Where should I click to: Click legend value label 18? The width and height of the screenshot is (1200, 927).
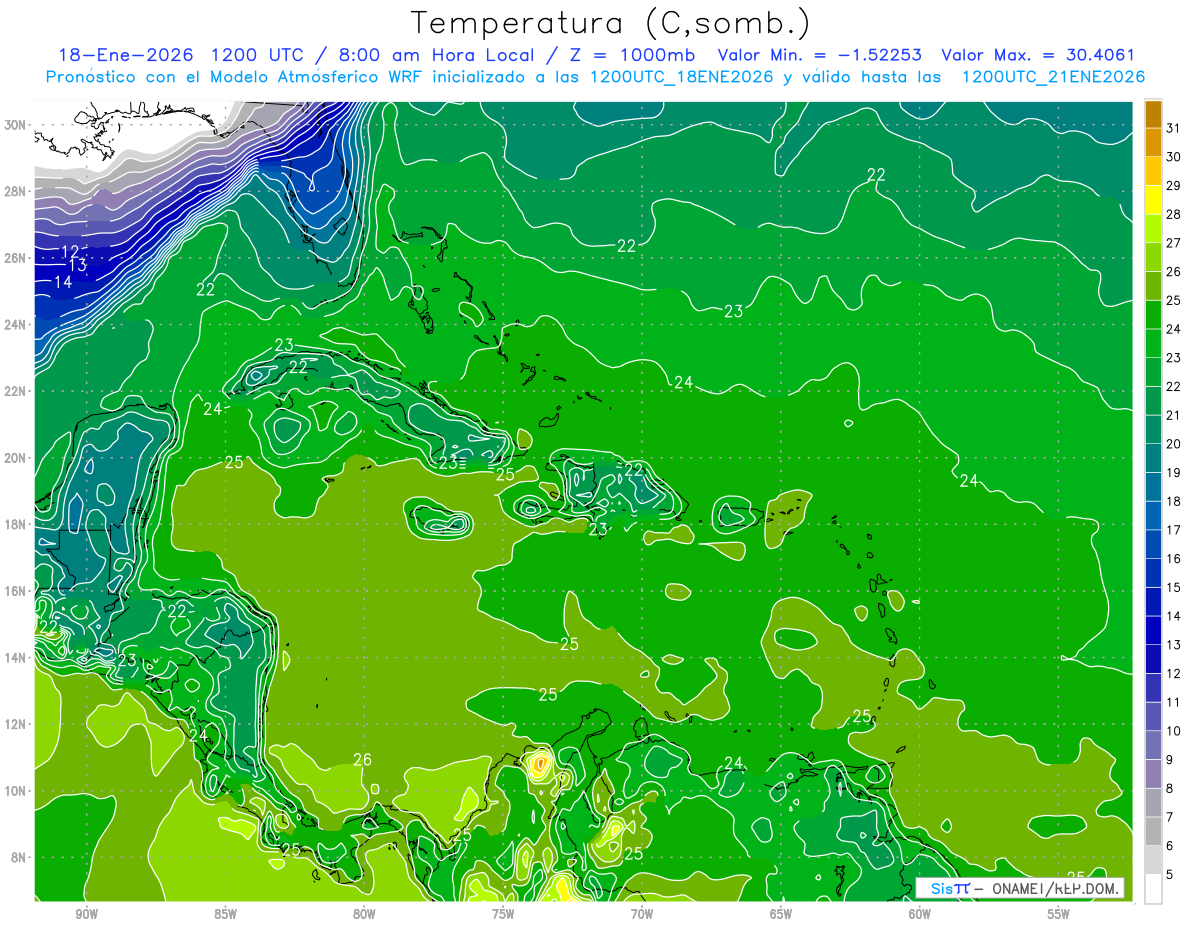click(1174, 501)
